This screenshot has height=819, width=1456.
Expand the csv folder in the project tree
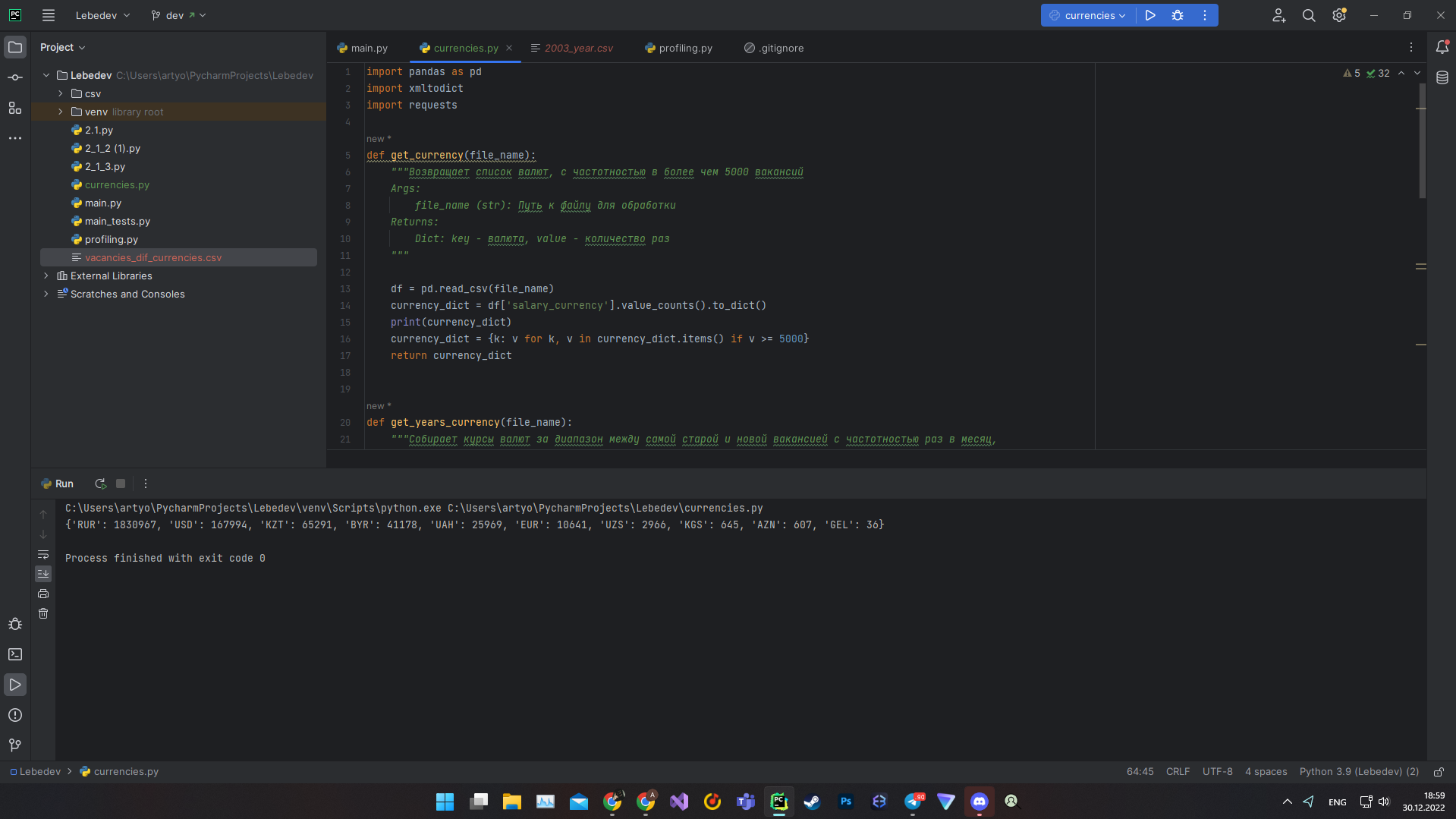click(61, 93)
